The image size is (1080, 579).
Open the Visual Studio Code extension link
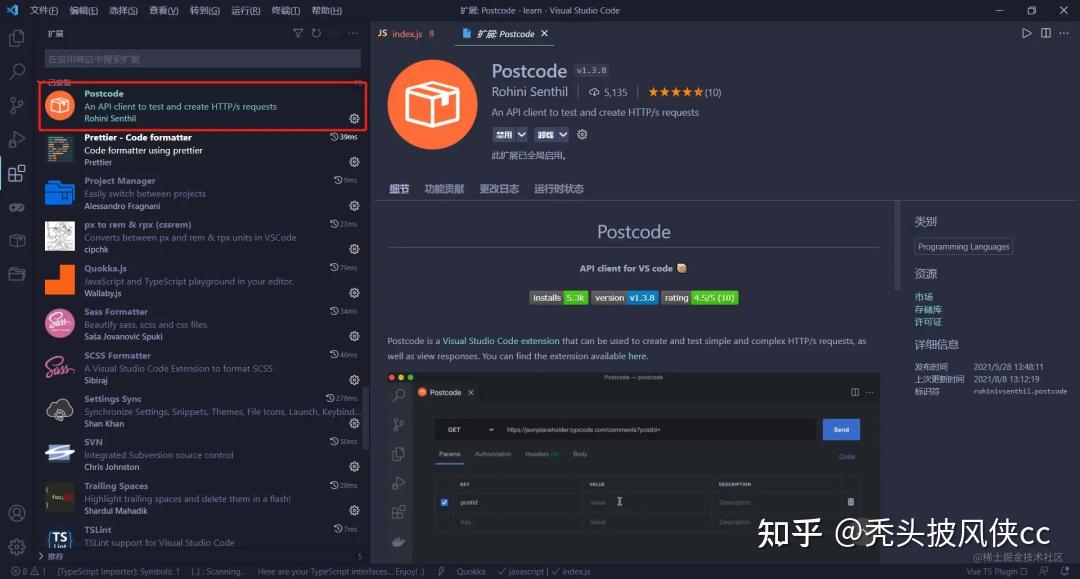click(501, 341)
